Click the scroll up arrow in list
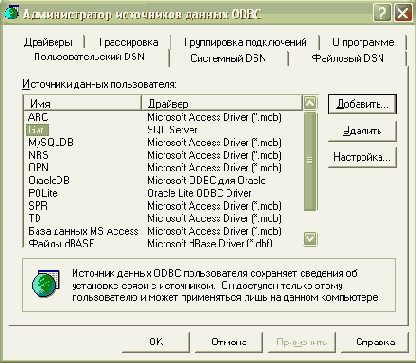This screenshot has width=416, height=363. [310, 103]
